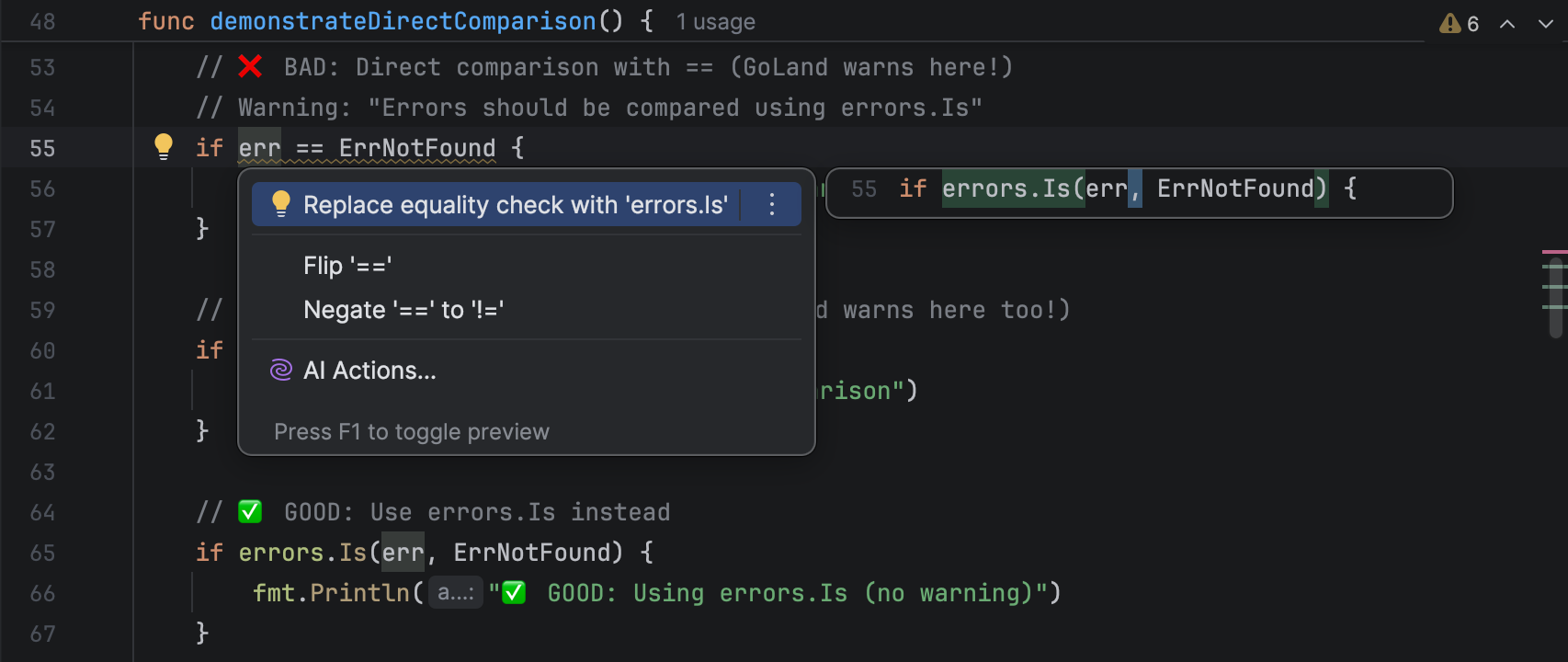The width and height of the screenshot is (1568, 662).
Task: Click the vertical scrollbar thumb on the right
Action: 1555,299
